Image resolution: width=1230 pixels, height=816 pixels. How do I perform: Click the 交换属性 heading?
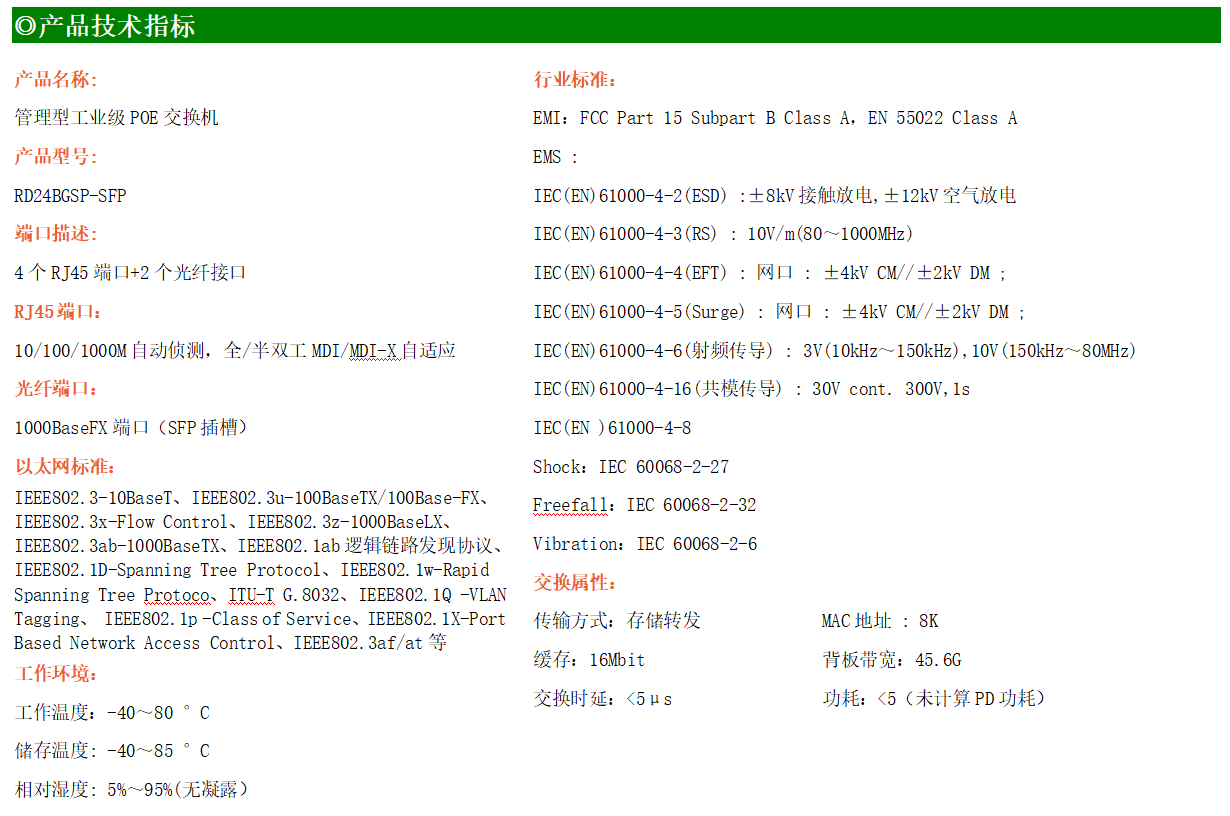pos(575,583)
